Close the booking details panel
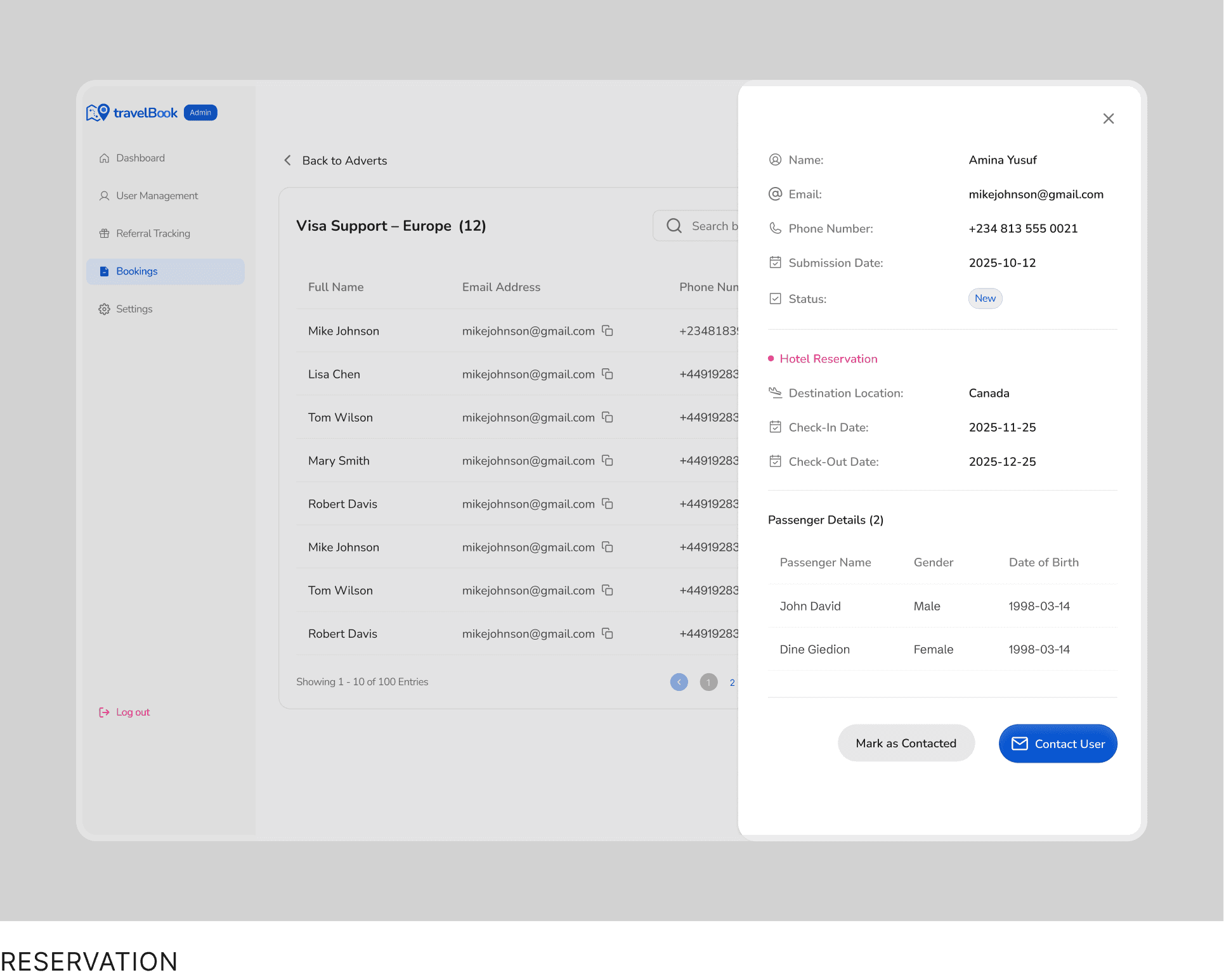 pos(1108,119)
